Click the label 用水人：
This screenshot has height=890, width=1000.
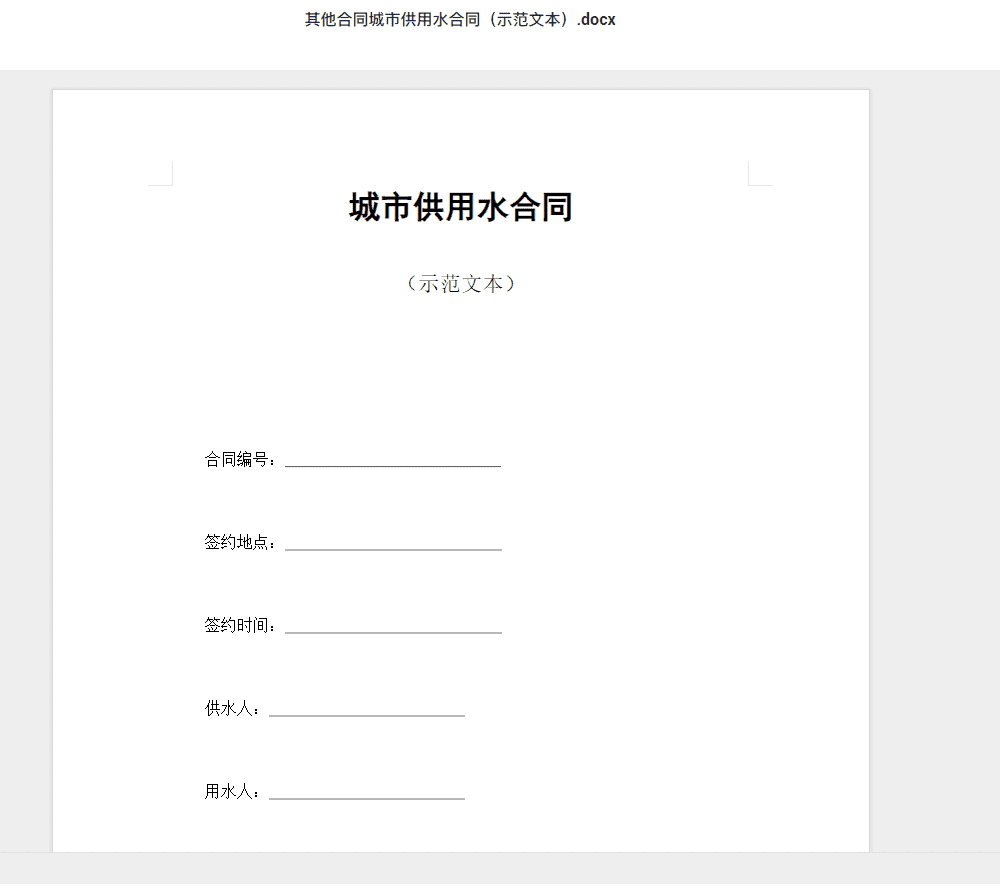click(233, 791)
